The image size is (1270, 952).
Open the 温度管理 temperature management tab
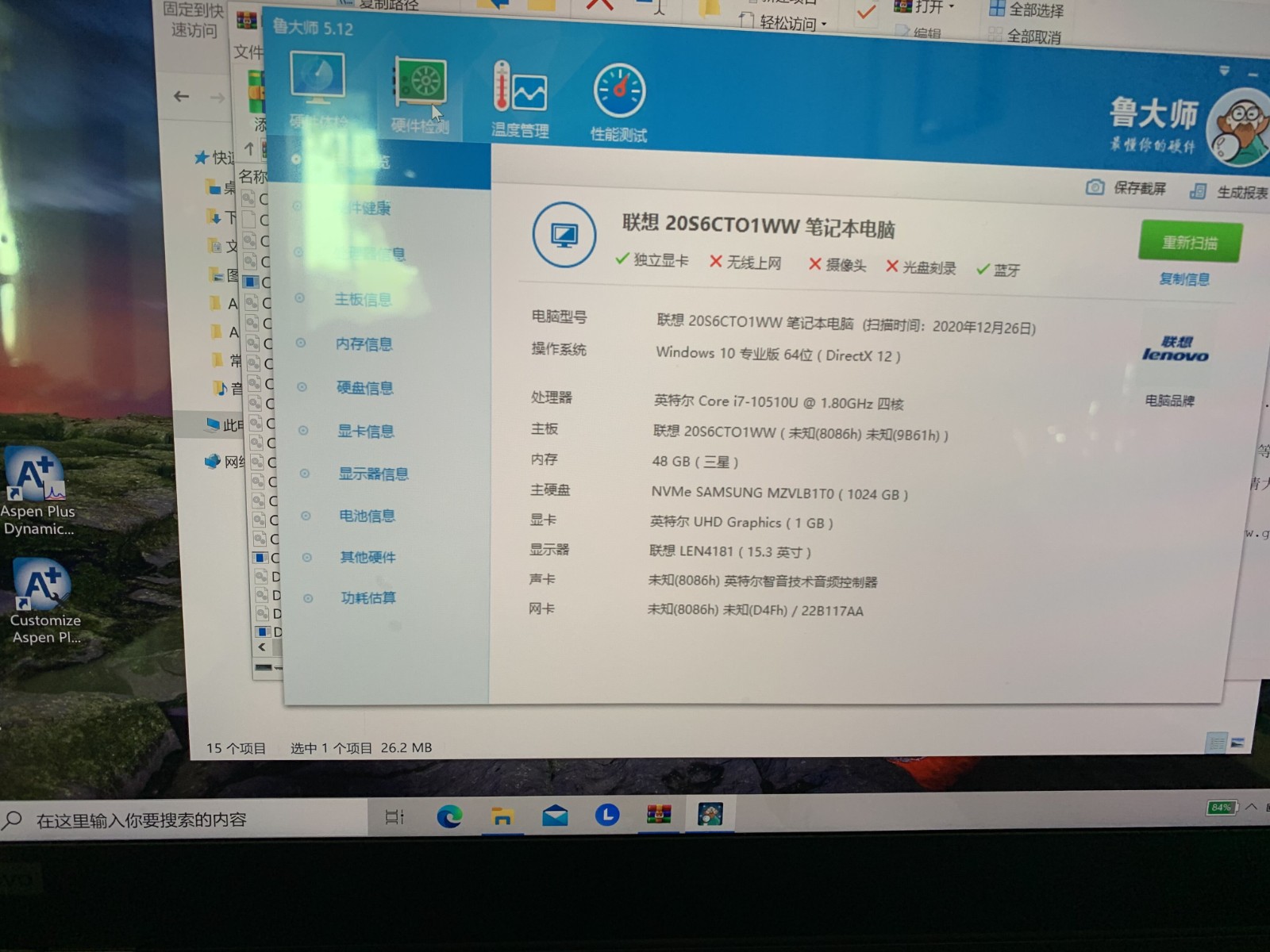(520, 99)
